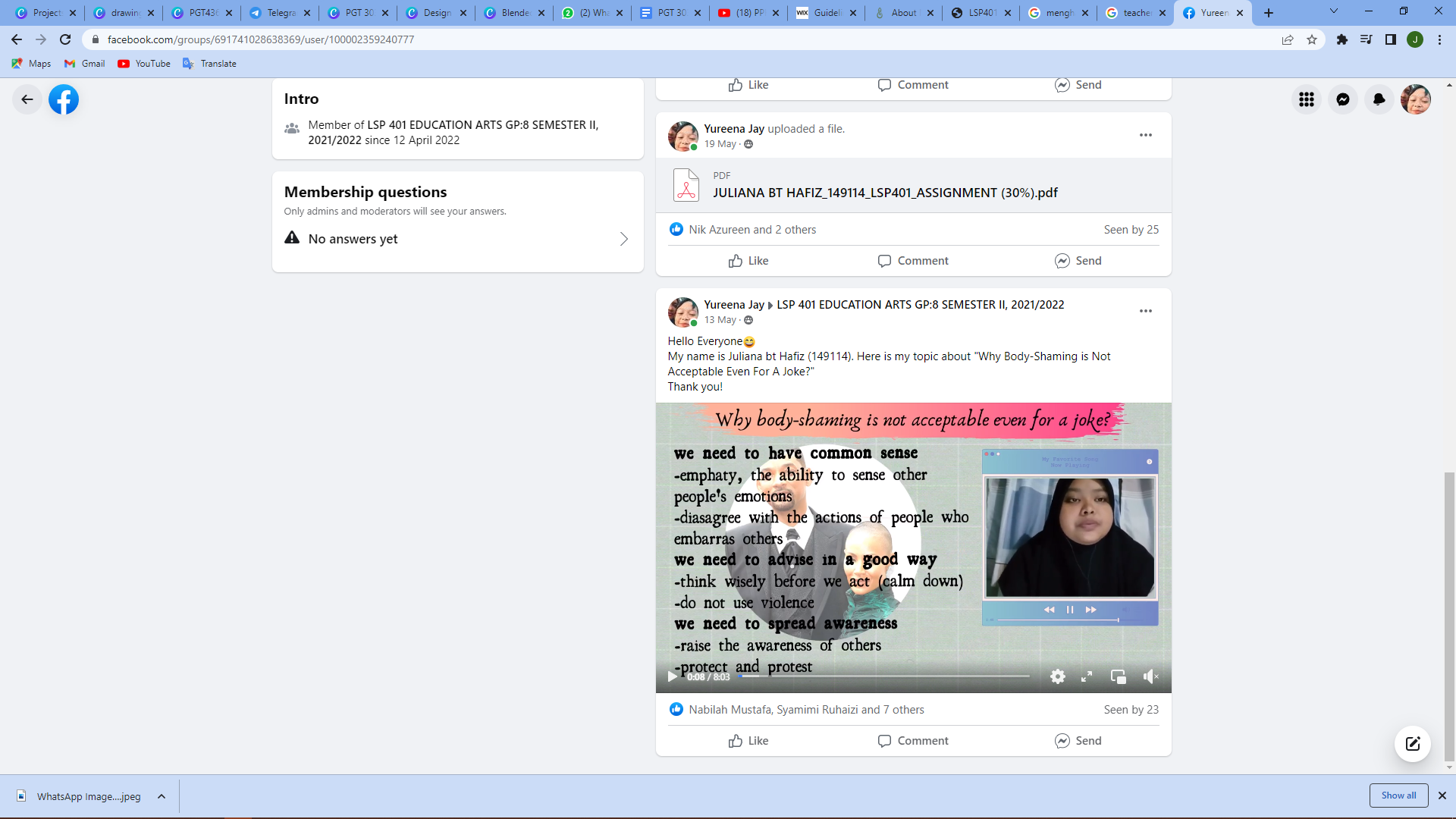Open download options arrow for WhatsApp Image

pos(162,796)
